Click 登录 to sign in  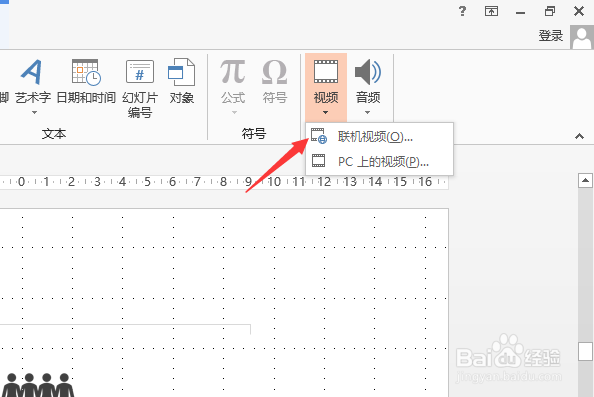[x=551, y=36]
